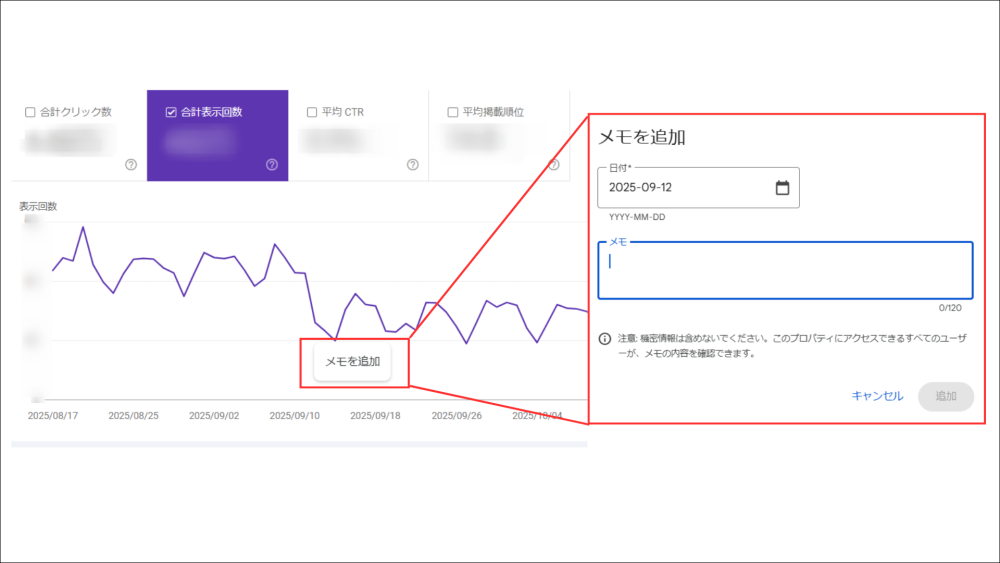Click the 2025/09/26 axis date
1000x563 pixels.
pyautogui.click(x=457, y=416)
